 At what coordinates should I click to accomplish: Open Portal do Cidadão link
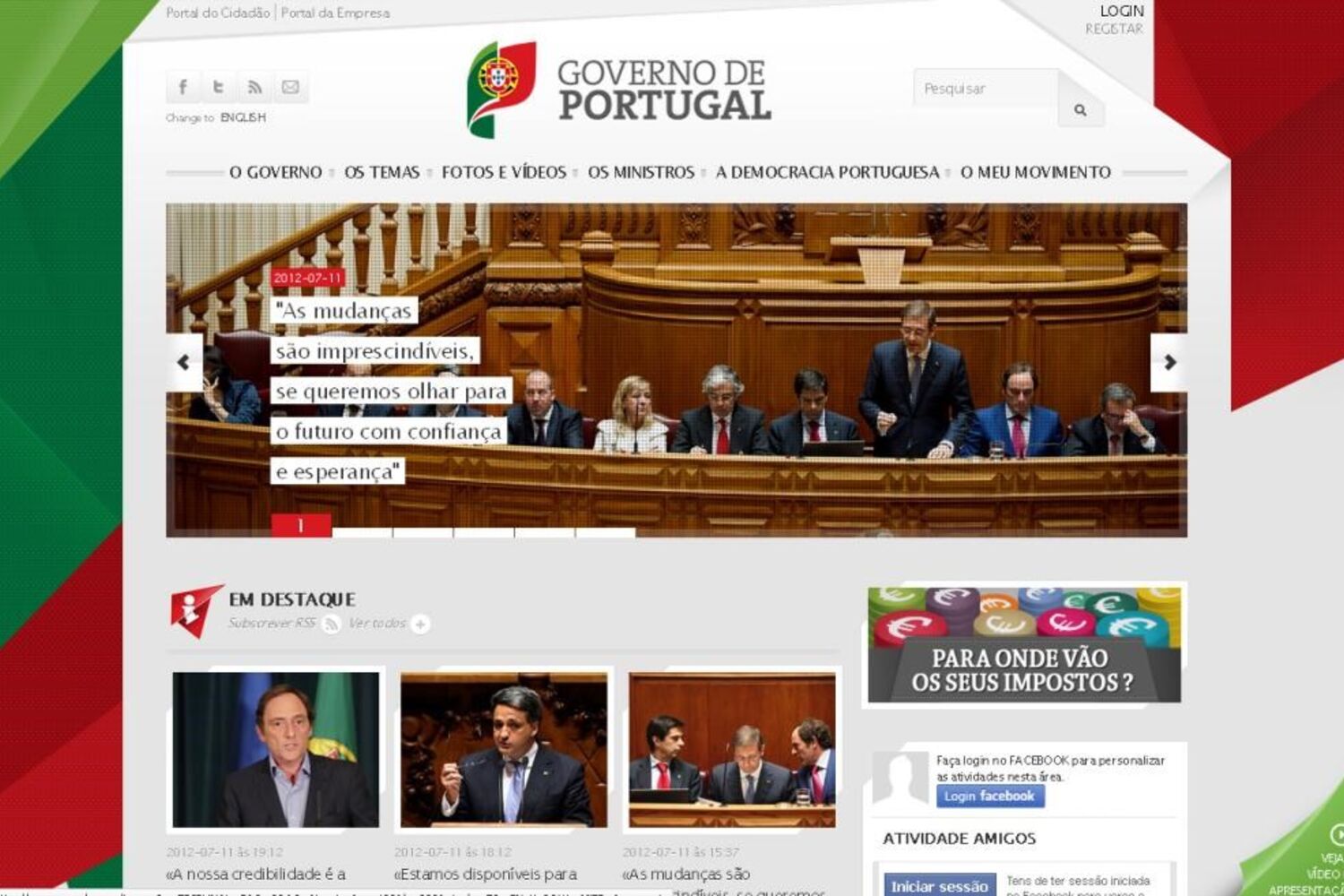[x=218, y=13]
